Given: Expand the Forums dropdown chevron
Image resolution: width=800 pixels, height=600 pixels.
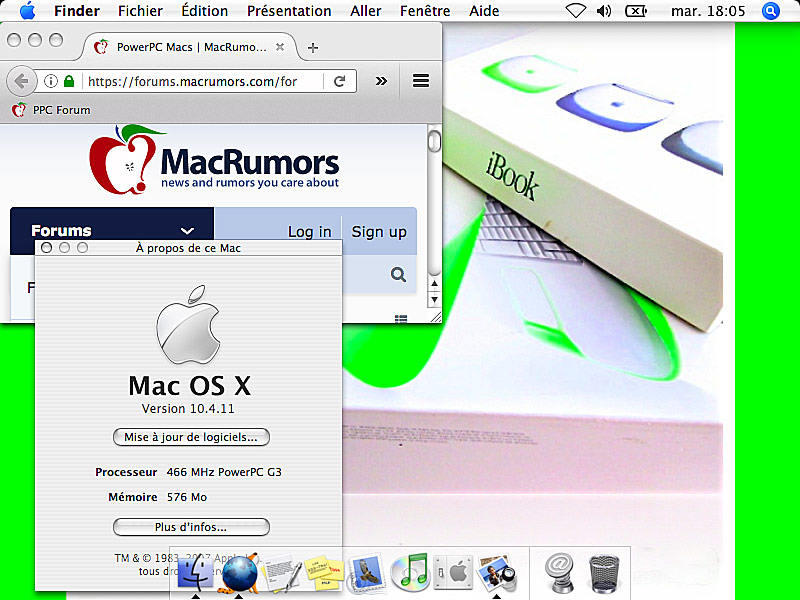Looking at the screenshot, I should pyautogui.click(x=188, y=231).
